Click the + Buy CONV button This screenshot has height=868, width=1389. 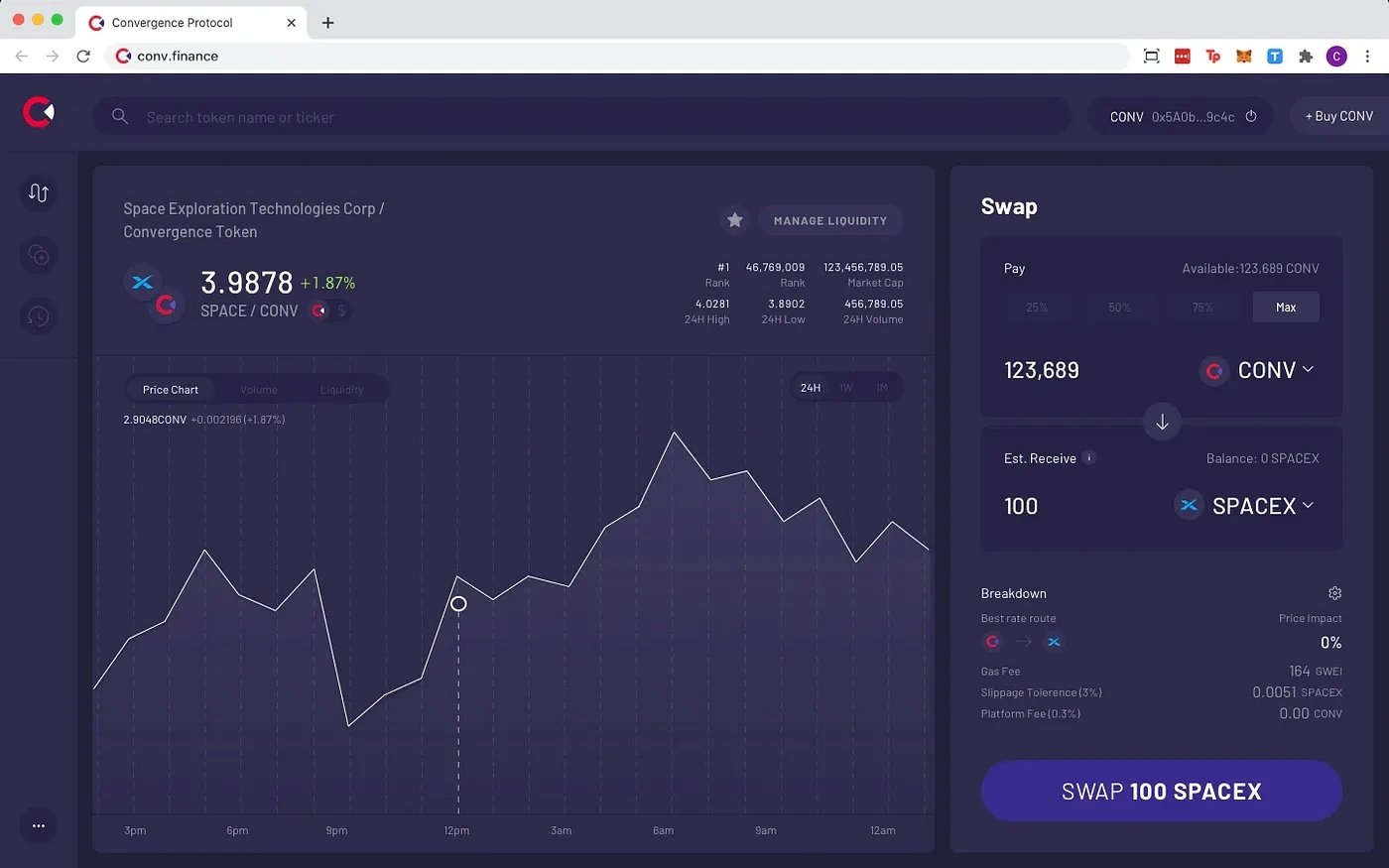pos(1339,116)
